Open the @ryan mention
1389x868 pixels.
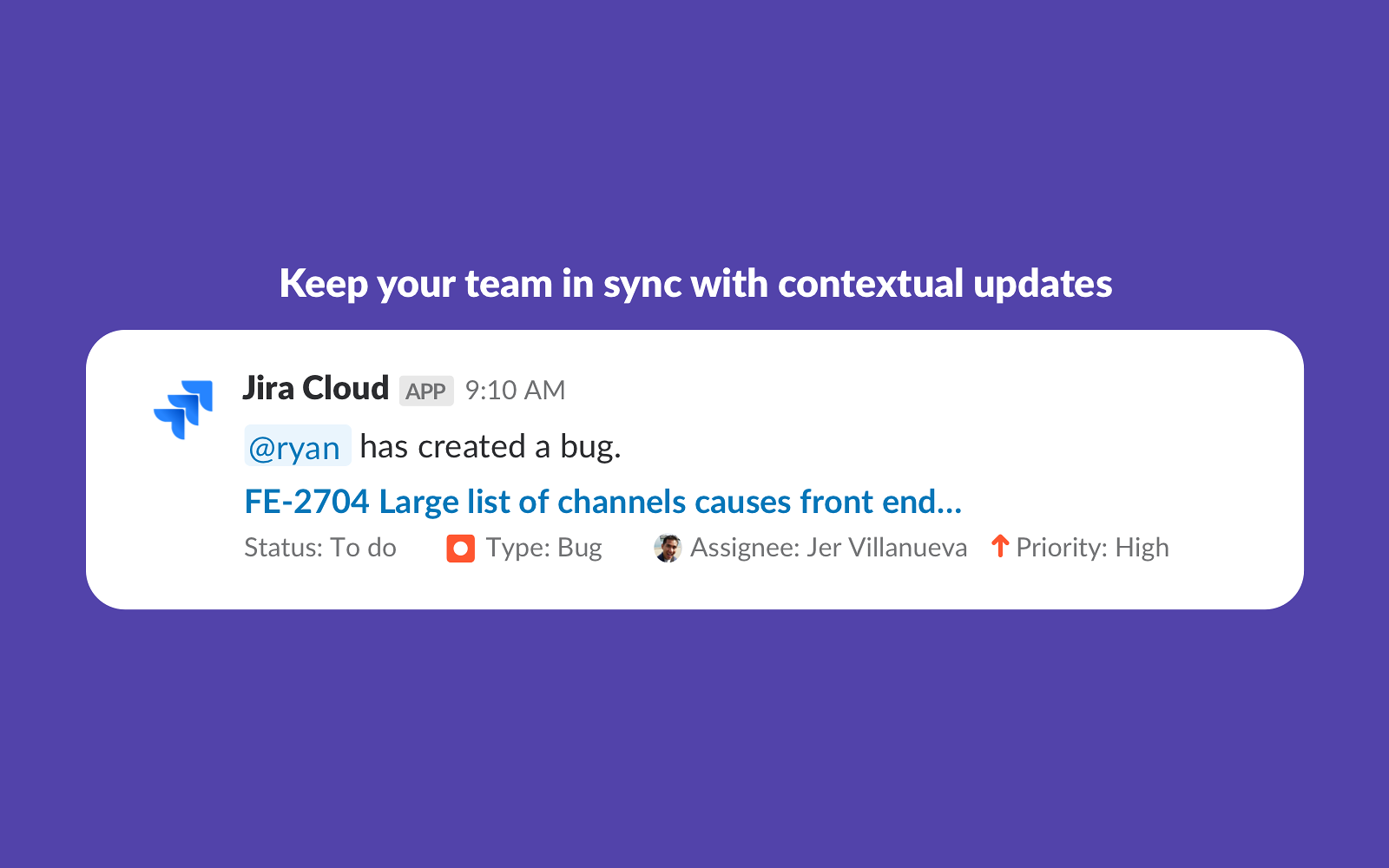tap(296, 447)
